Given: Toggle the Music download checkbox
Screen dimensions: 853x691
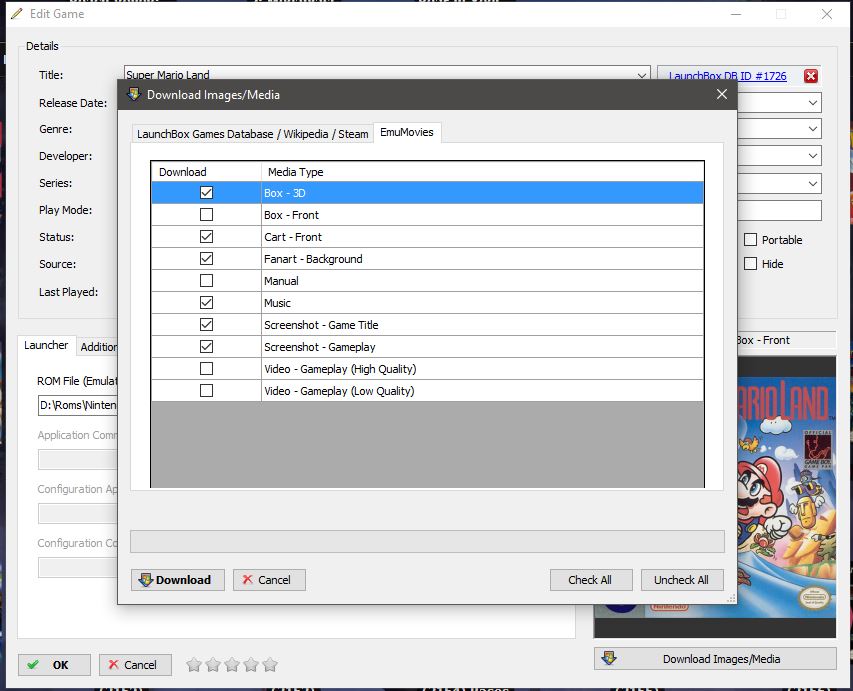Looking at the screenshot, I should click(206, 303).
